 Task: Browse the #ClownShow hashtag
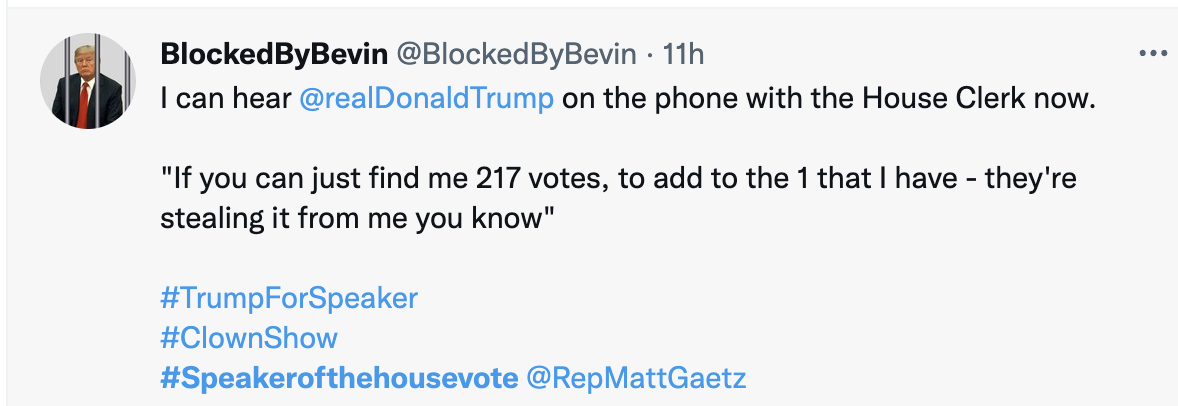[x=249, y=338]
